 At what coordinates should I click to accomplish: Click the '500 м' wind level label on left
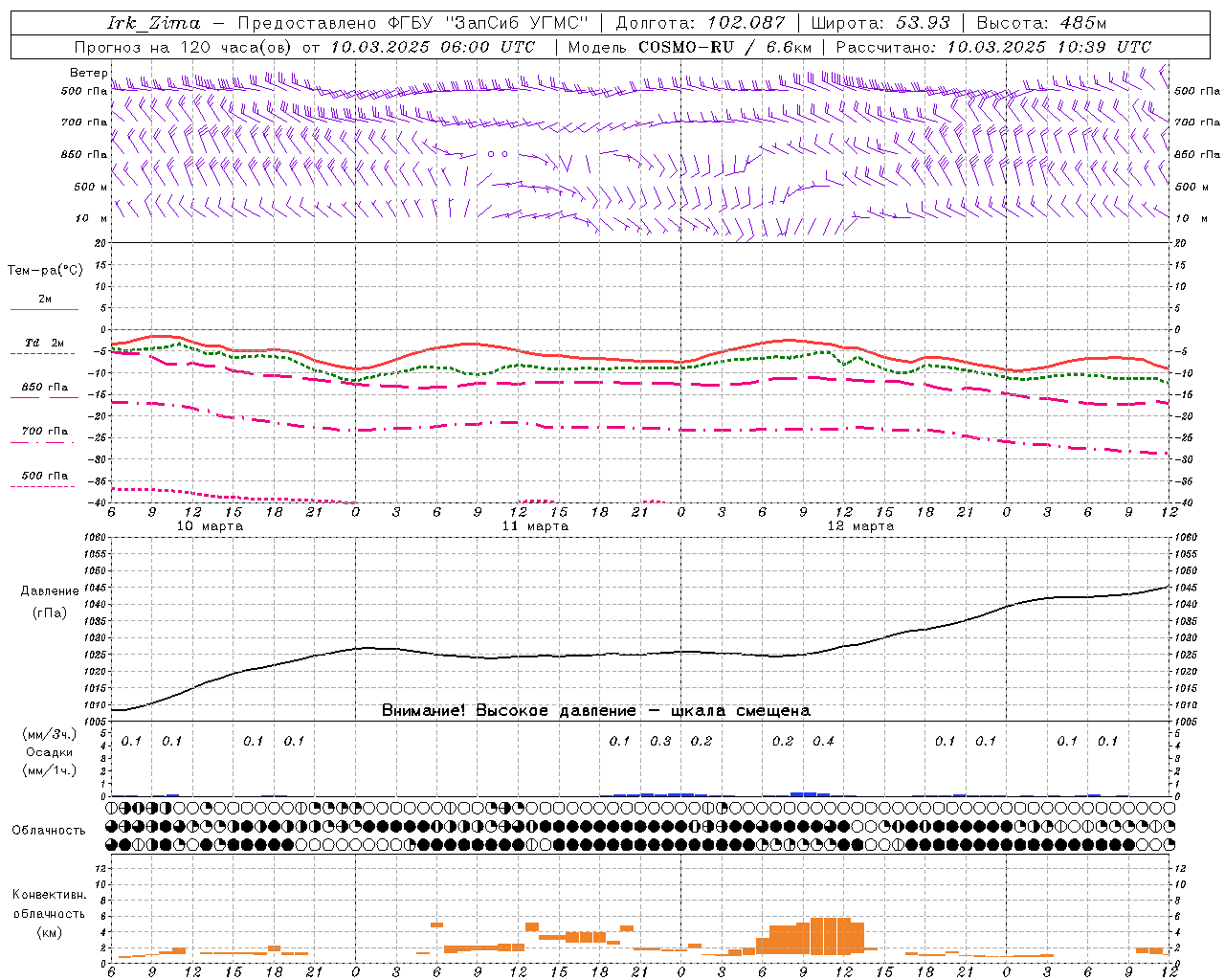coord(91,187)
